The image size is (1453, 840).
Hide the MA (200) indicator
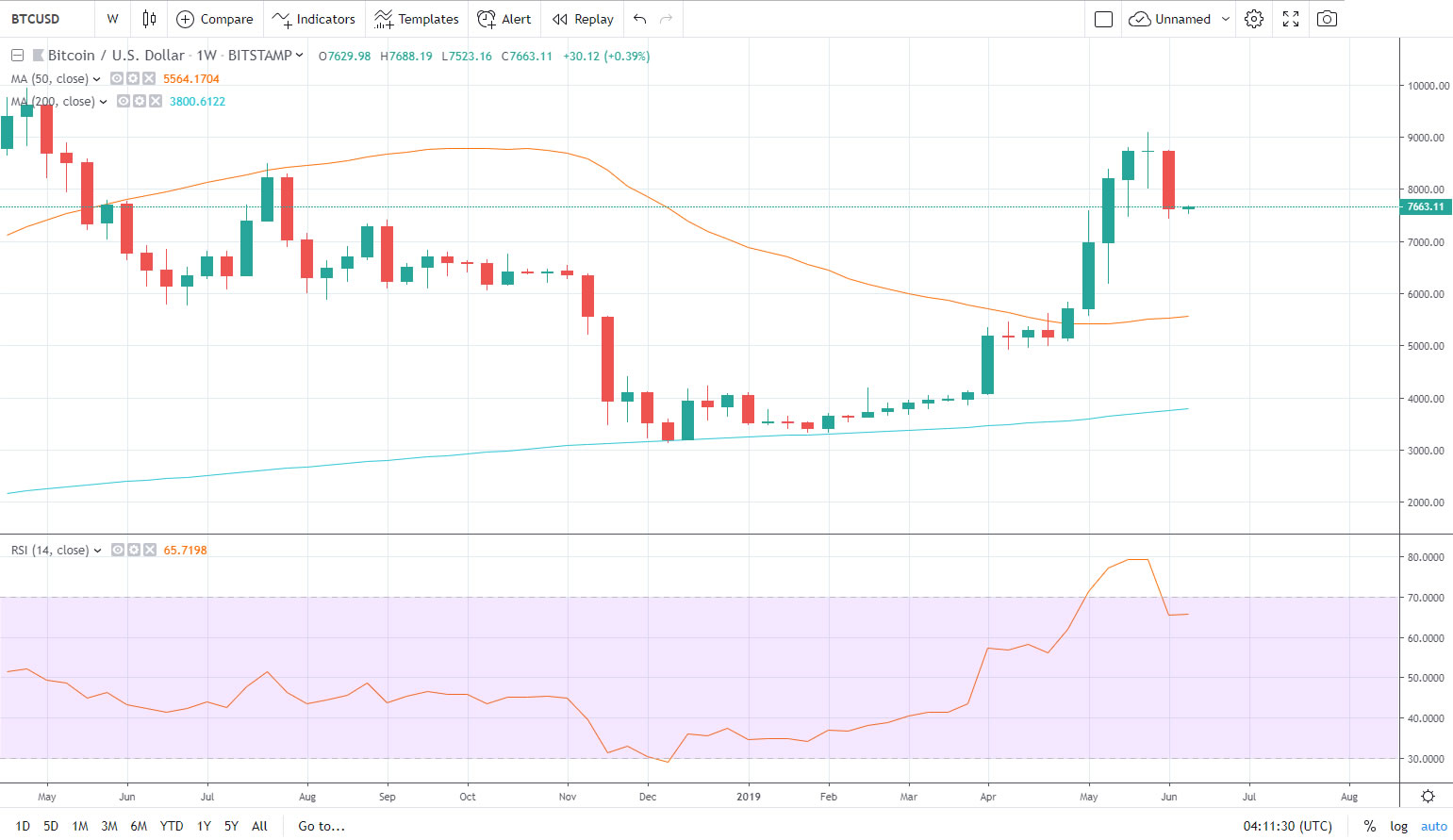[x=123, y=101]
